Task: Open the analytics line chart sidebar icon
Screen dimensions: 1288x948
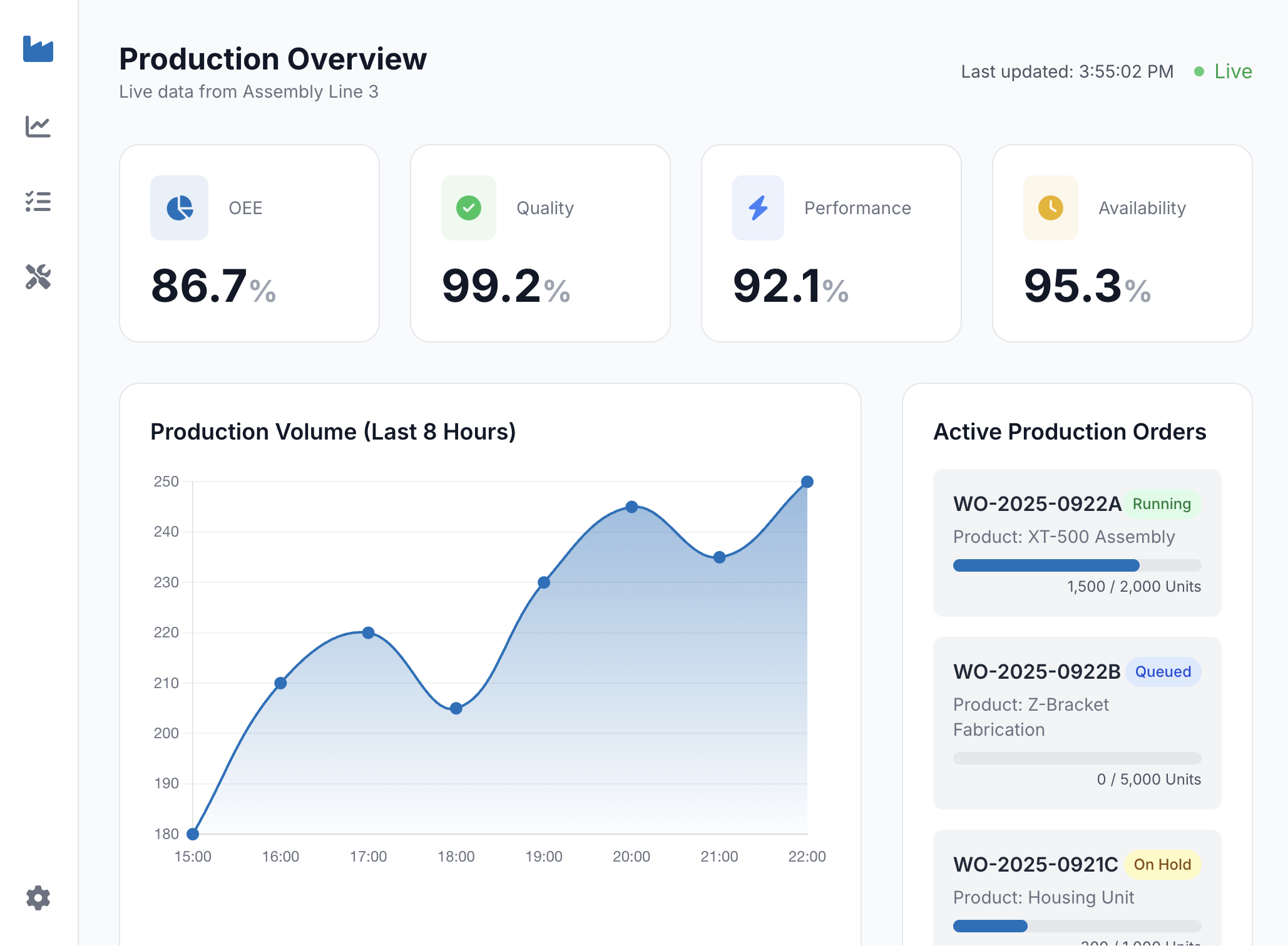Action: [x=38, y=126]
